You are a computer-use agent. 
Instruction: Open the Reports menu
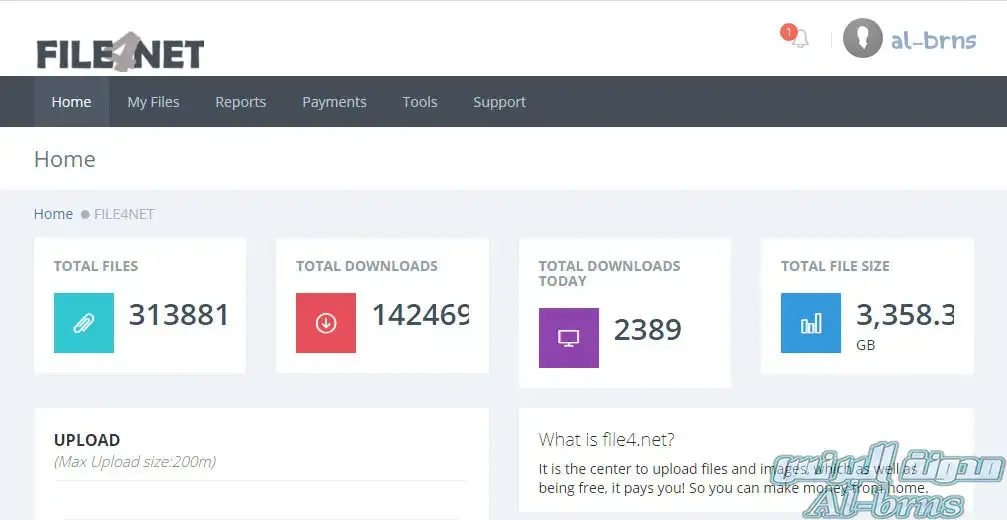click(x=240, y=101)
